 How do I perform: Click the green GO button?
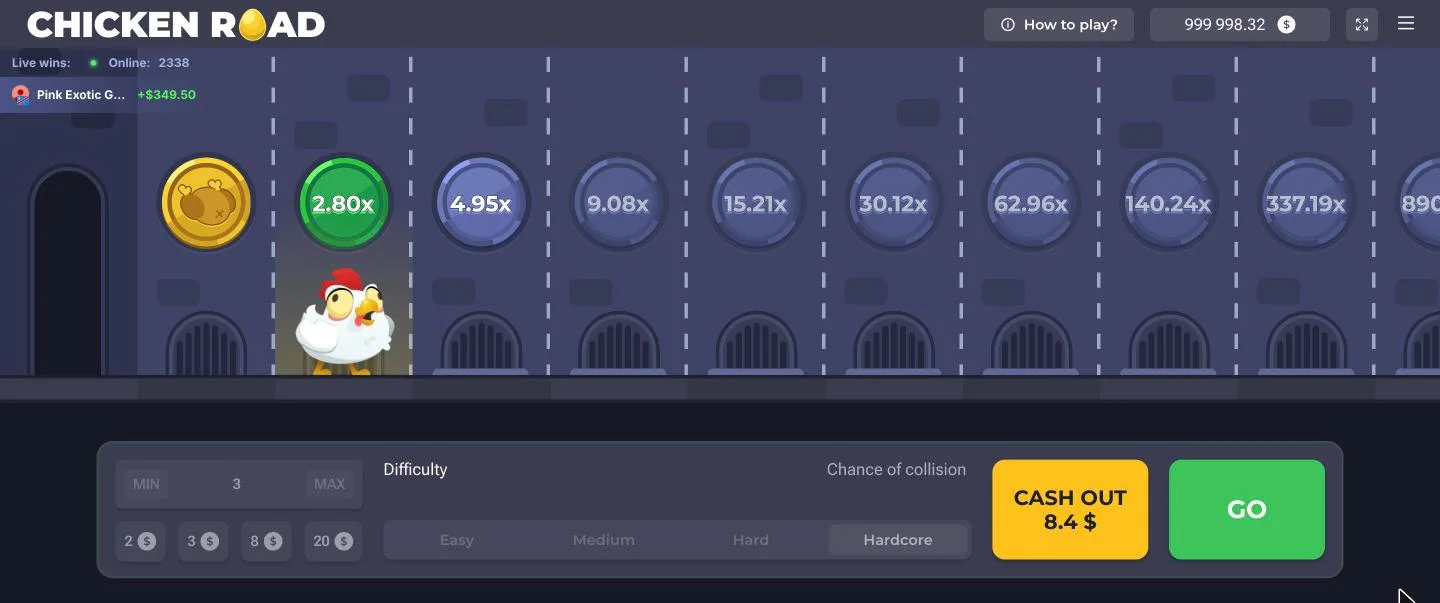point(1247,509)
